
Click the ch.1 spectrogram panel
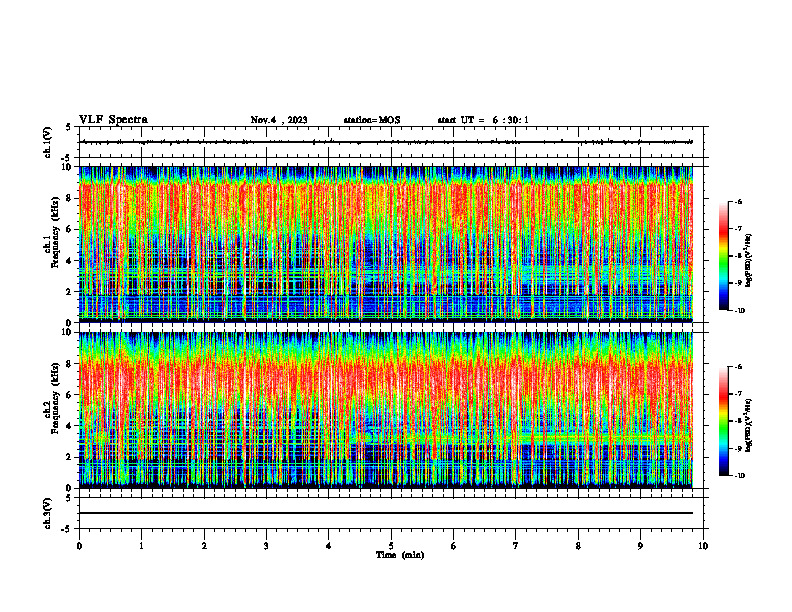386,244
